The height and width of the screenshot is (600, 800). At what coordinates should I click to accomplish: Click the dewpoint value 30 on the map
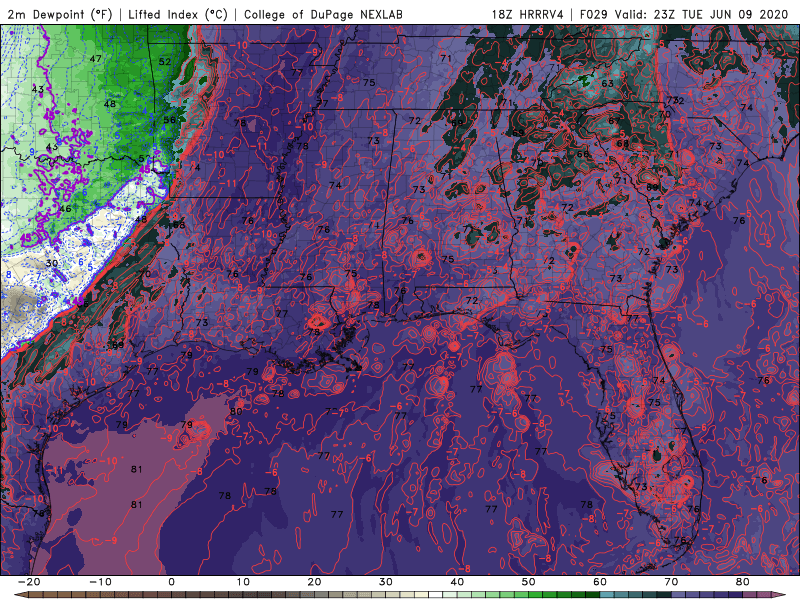(52, 263)
